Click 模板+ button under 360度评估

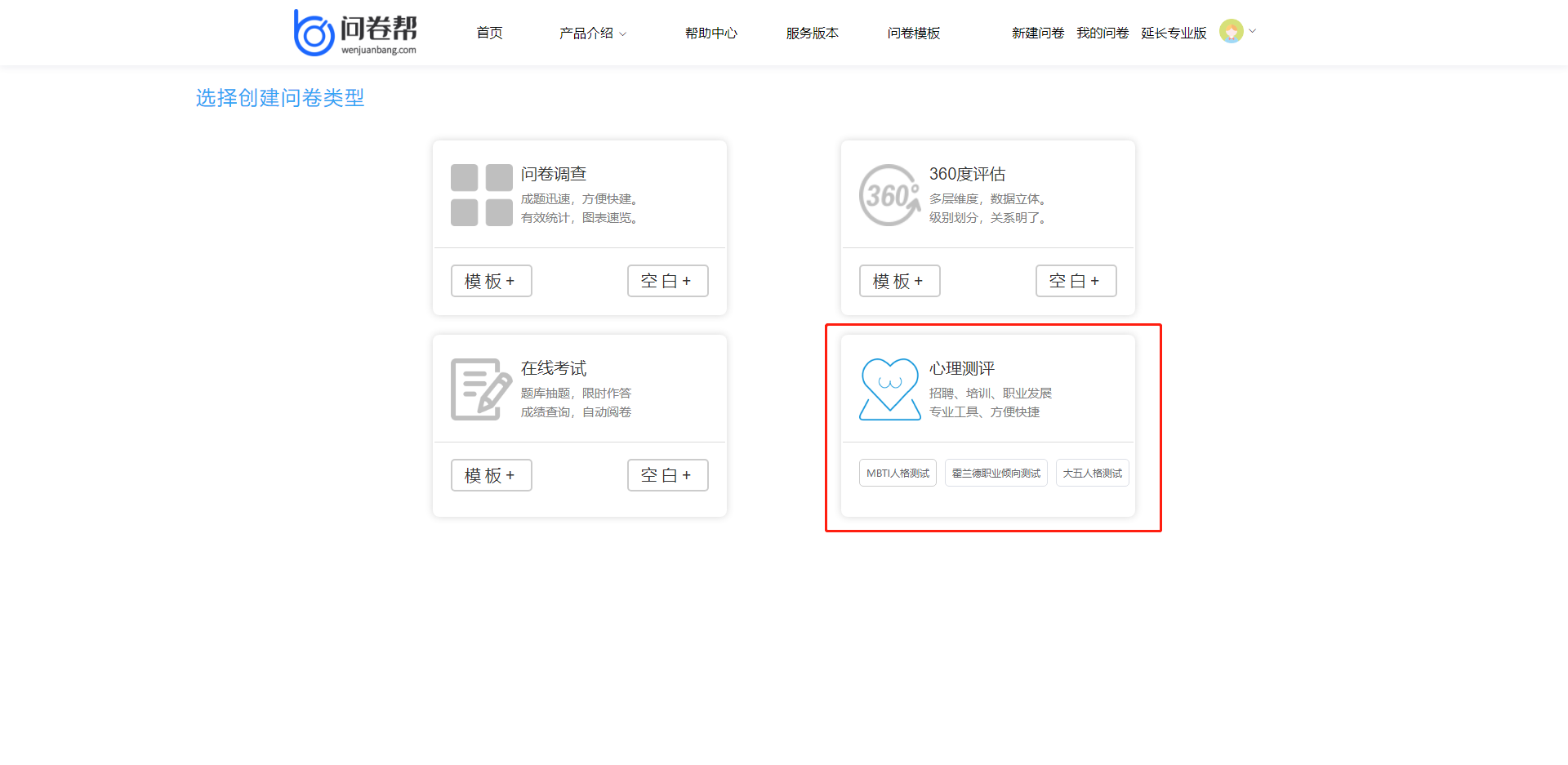click(900, 281)
